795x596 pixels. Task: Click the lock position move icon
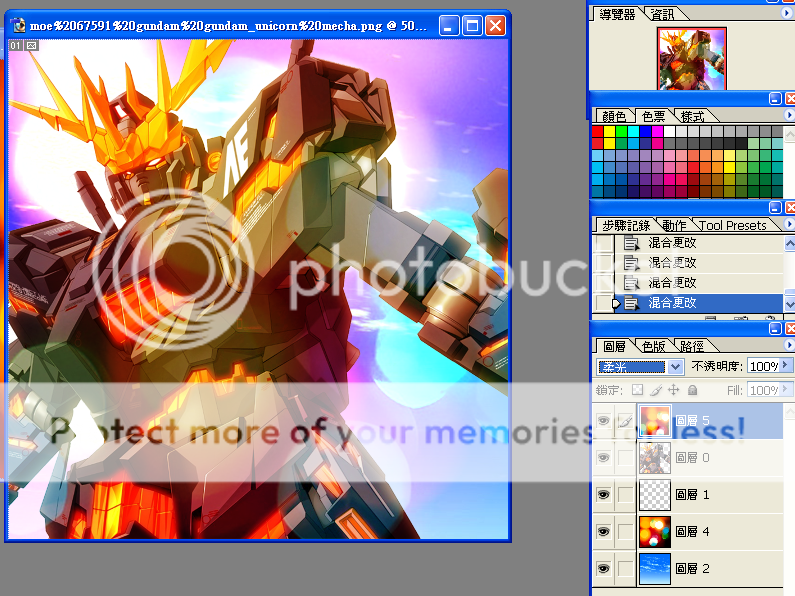coord(674,390)
